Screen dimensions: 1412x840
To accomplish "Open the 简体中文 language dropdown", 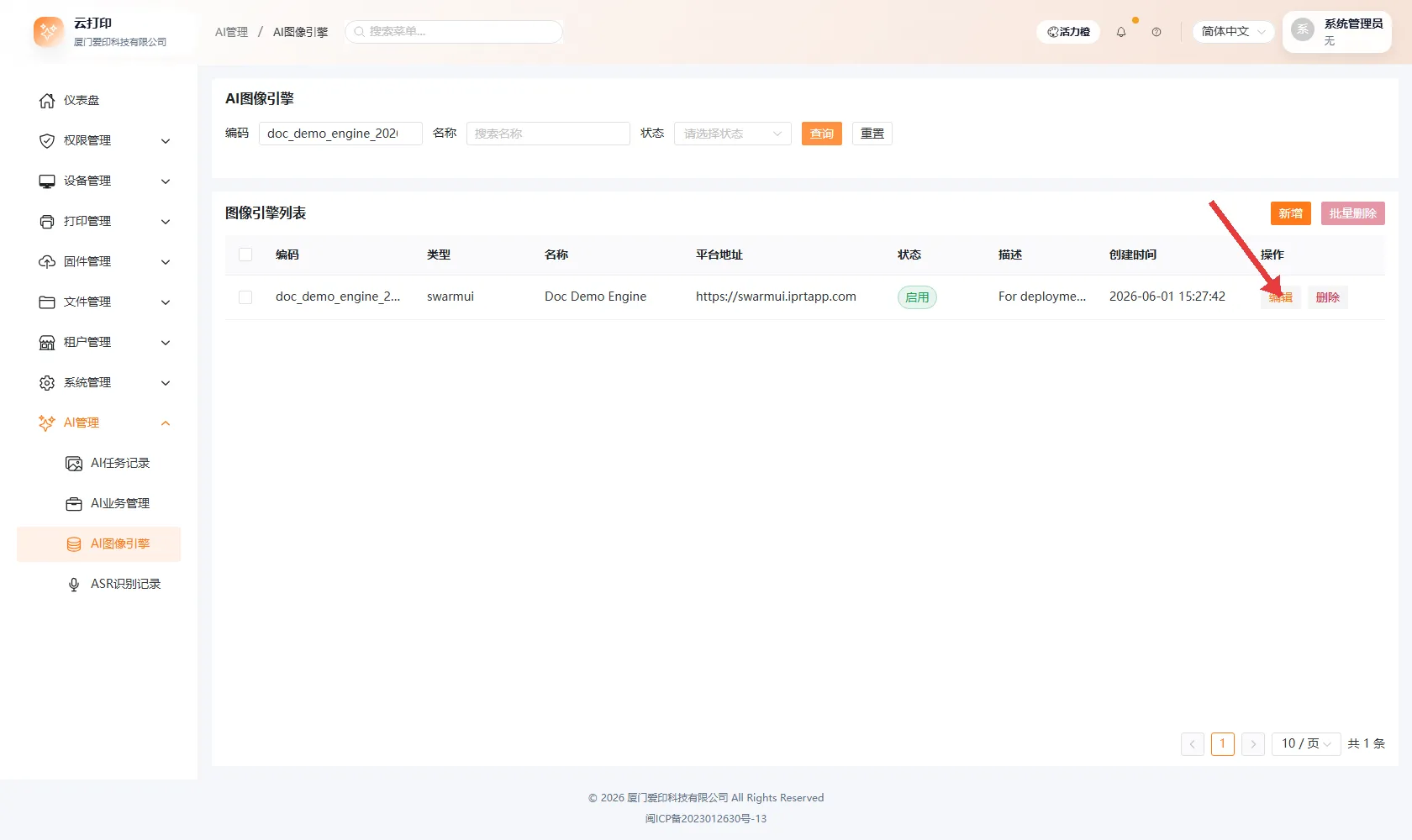I will [1233, 32].
